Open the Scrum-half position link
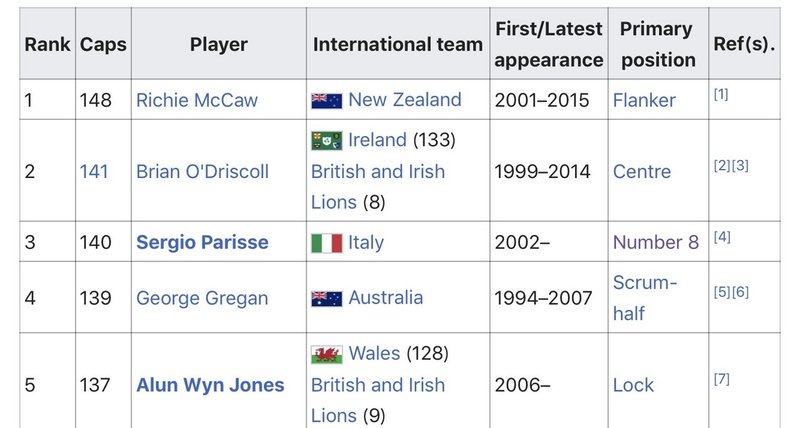The height and width of the screenshot is (428, 800). pyautogui.click(x=645, y=298)
